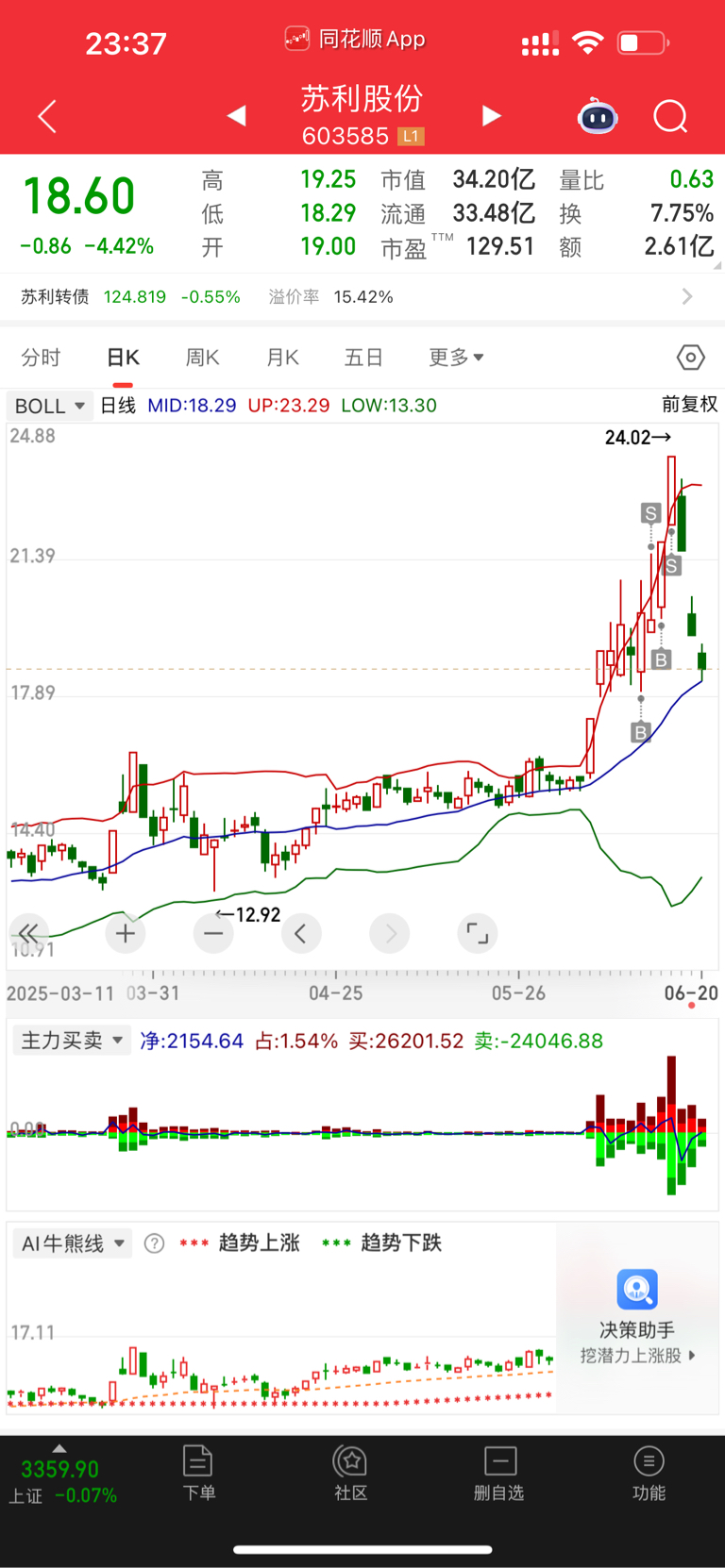The height and width of the screenshot is (1568, 725).
Task: Open 挖潜力上涨股 link
Action: (637, 1356)
